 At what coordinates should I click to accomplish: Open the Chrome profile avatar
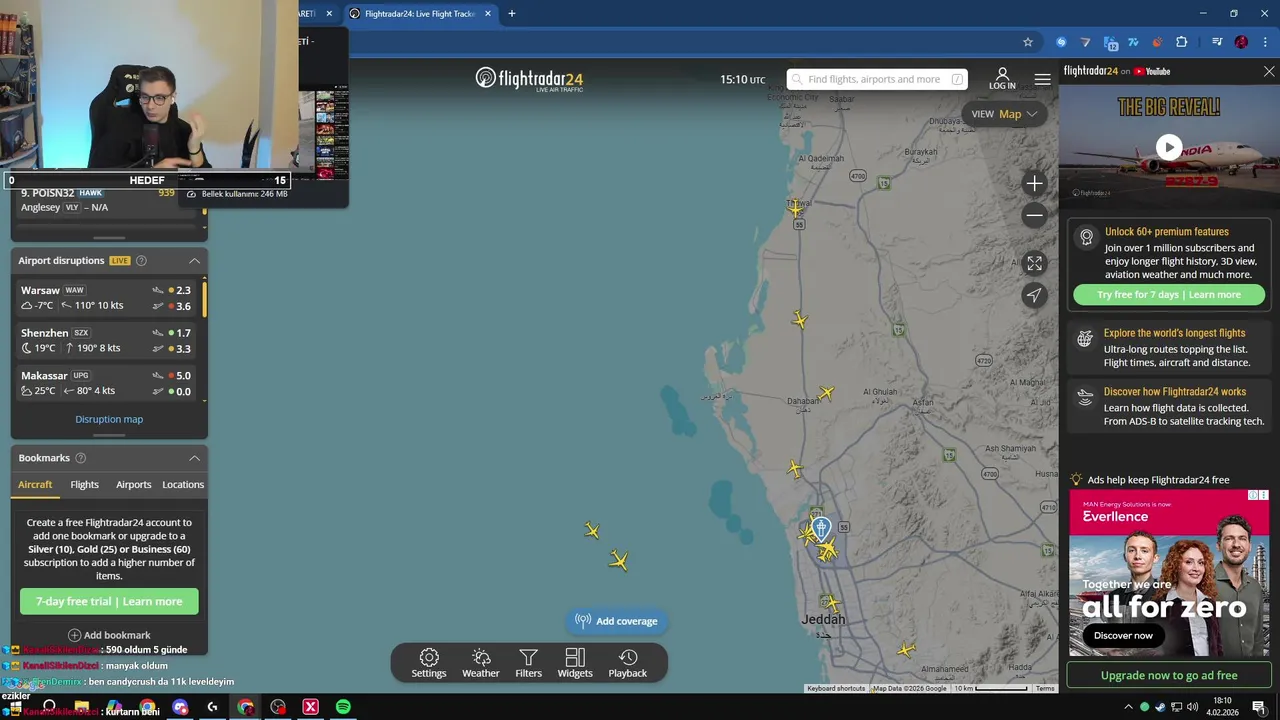[1241, 42]
